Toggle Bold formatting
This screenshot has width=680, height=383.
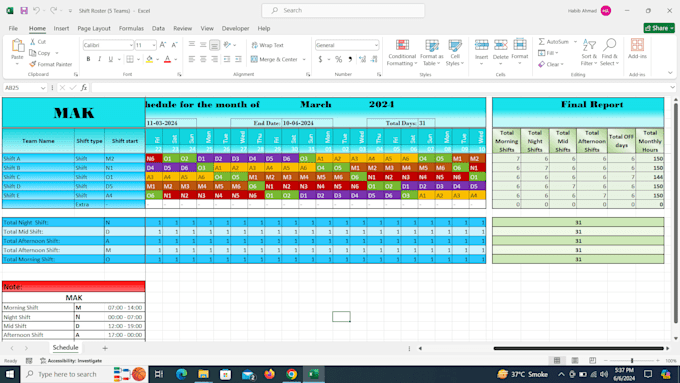(x=88, y=59)
